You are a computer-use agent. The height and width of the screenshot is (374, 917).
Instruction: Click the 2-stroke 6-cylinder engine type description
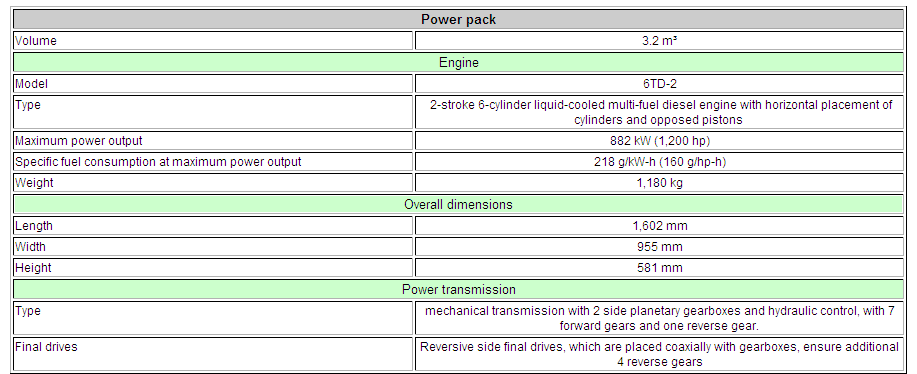pos(660,112)
